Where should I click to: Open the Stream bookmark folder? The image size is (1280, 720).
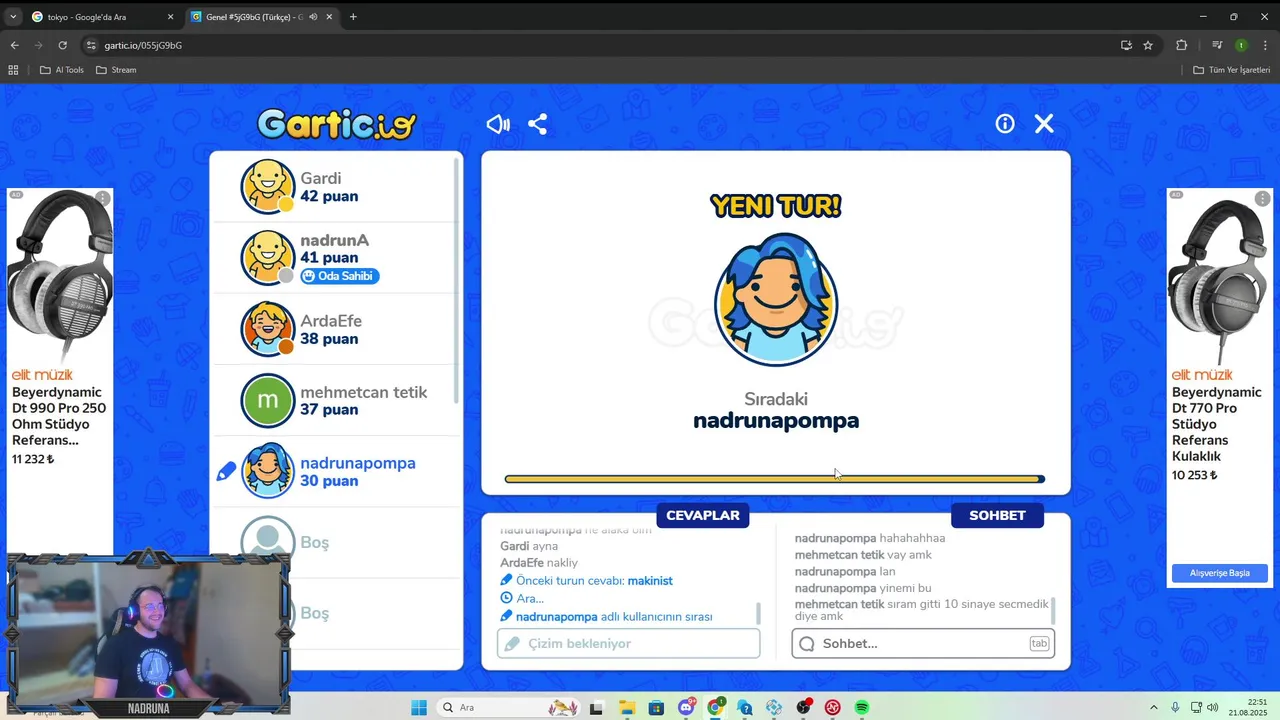[x=116, y=70]
